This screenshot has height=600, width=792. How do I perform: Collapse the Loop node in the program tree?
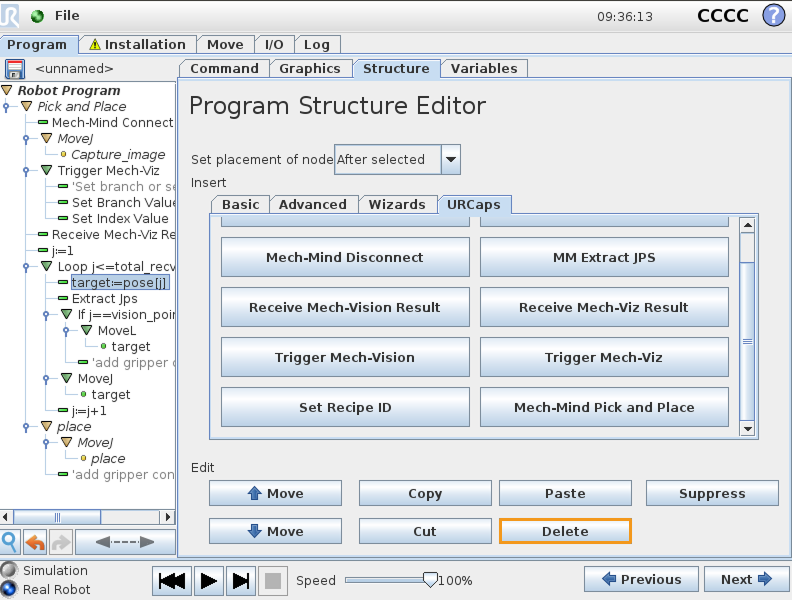click(x=46, y=267)
